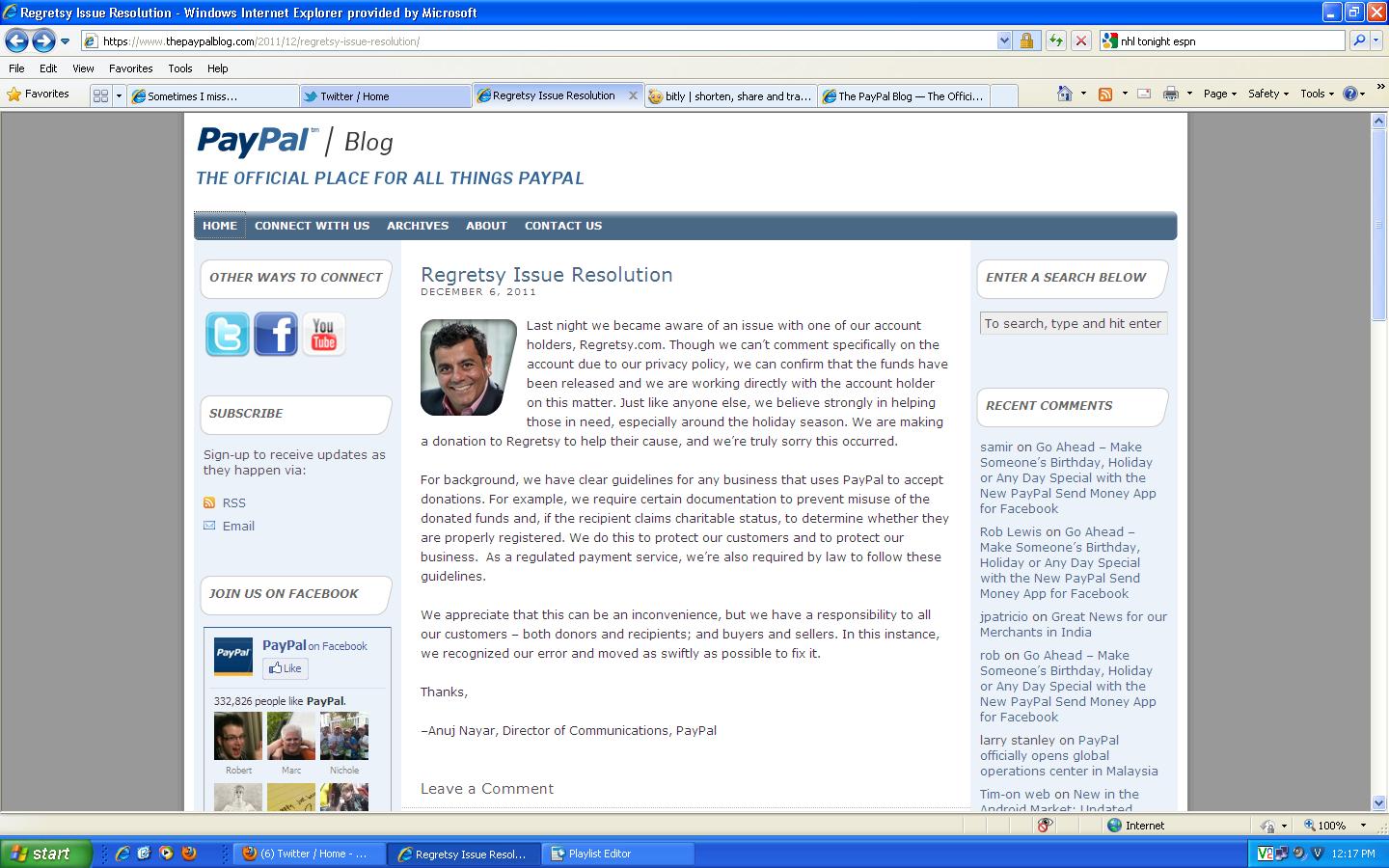The image size is (1389, 868).
Task: Click the PayPal Facebook widget logo thumbnail
Action: (232, 656)
